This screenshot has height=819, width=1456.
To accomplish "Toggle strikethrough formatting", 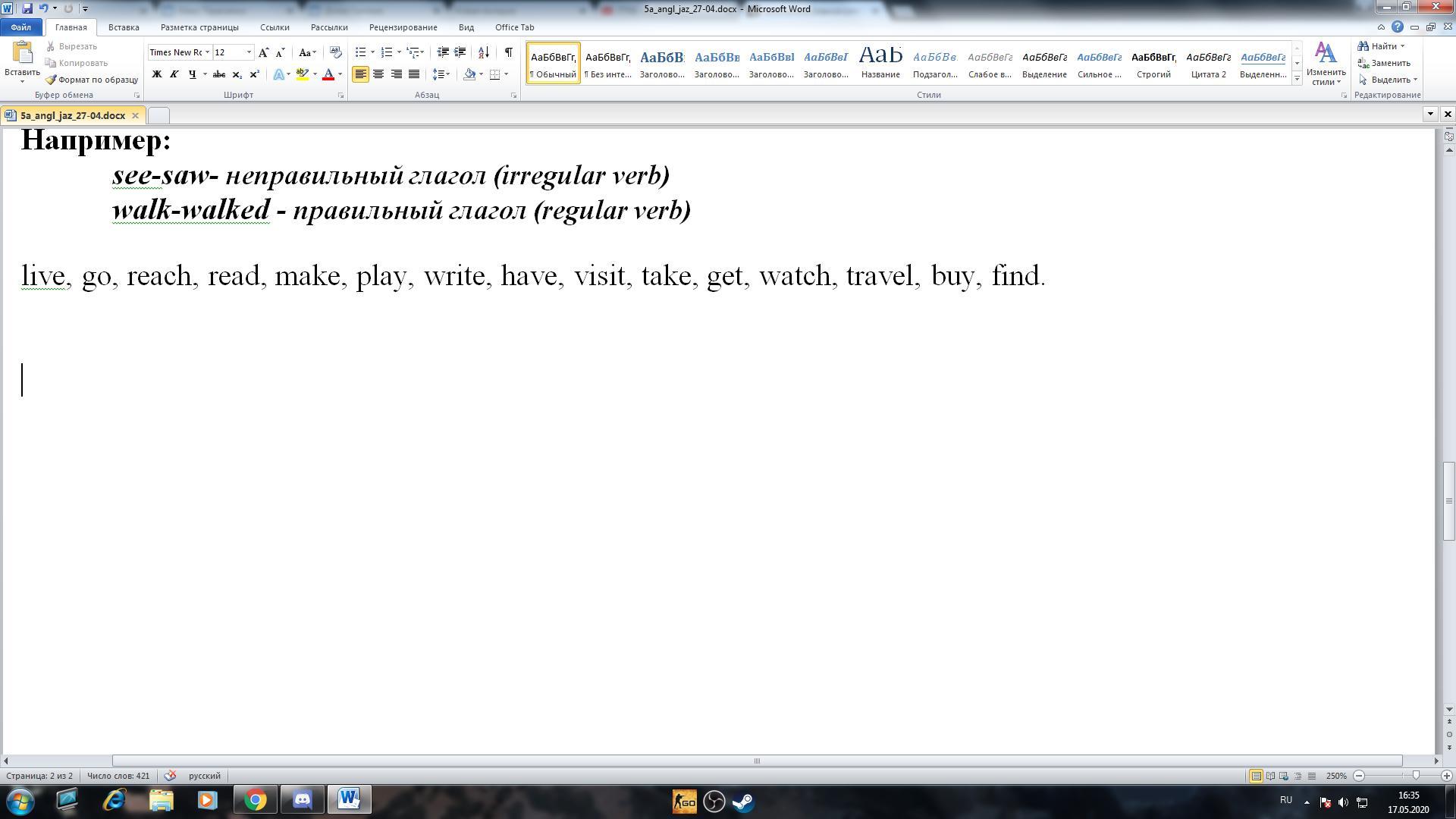I will [x=218, y=74].
